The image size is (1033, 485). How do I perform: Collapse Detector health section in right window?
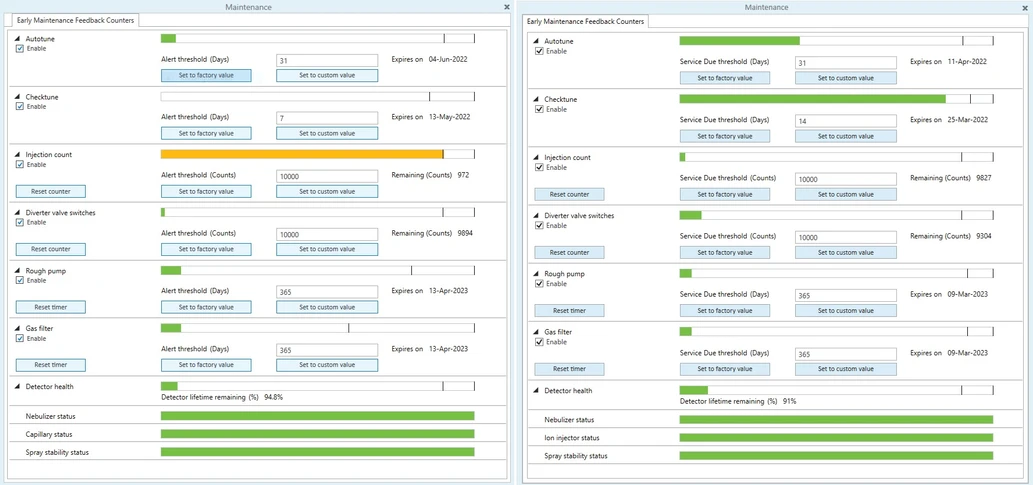click(x=536, y=391)
